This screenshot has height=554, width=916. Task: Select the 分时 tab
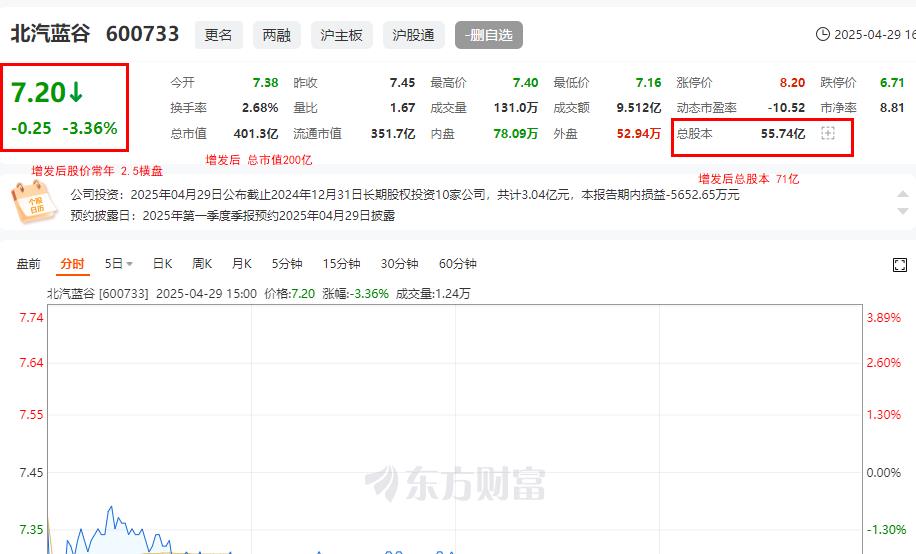(72, 264)
